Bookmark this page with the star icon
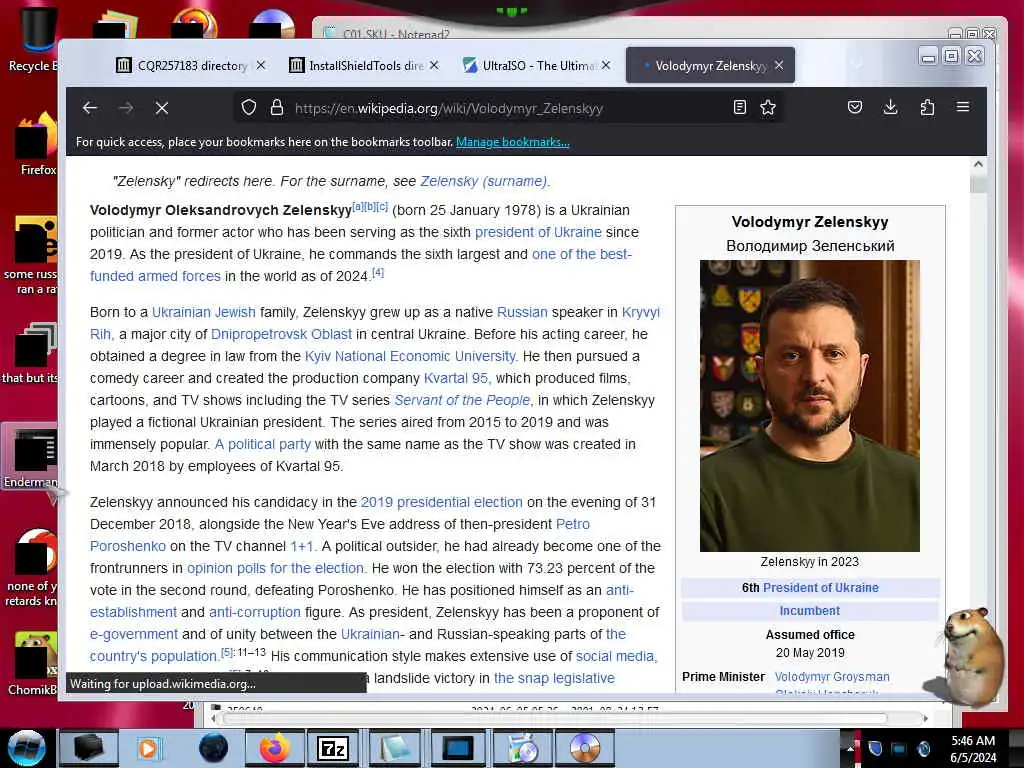The height and width of the screenshot is (768, 1024). (x=768, y=107)
